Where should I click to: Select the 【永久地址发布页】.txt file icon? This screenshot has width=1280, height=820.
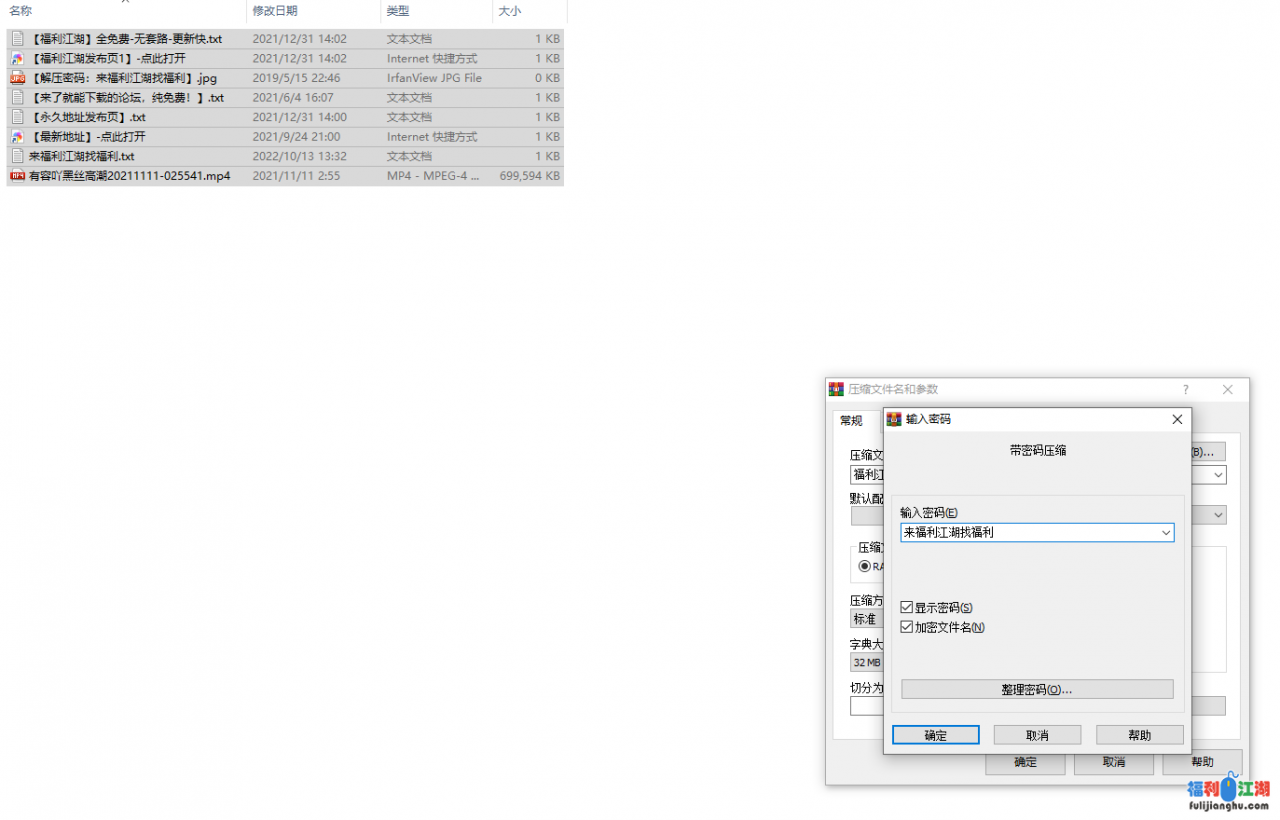tap(17, 117)
